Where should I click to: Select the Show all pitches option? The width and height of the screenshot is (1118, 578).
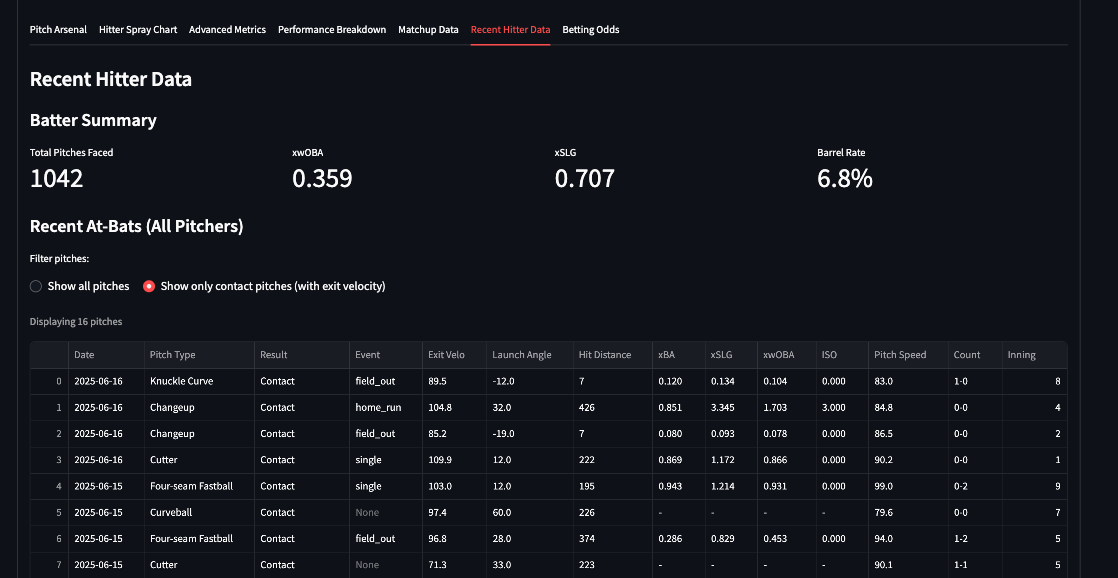tap(35, 286)
